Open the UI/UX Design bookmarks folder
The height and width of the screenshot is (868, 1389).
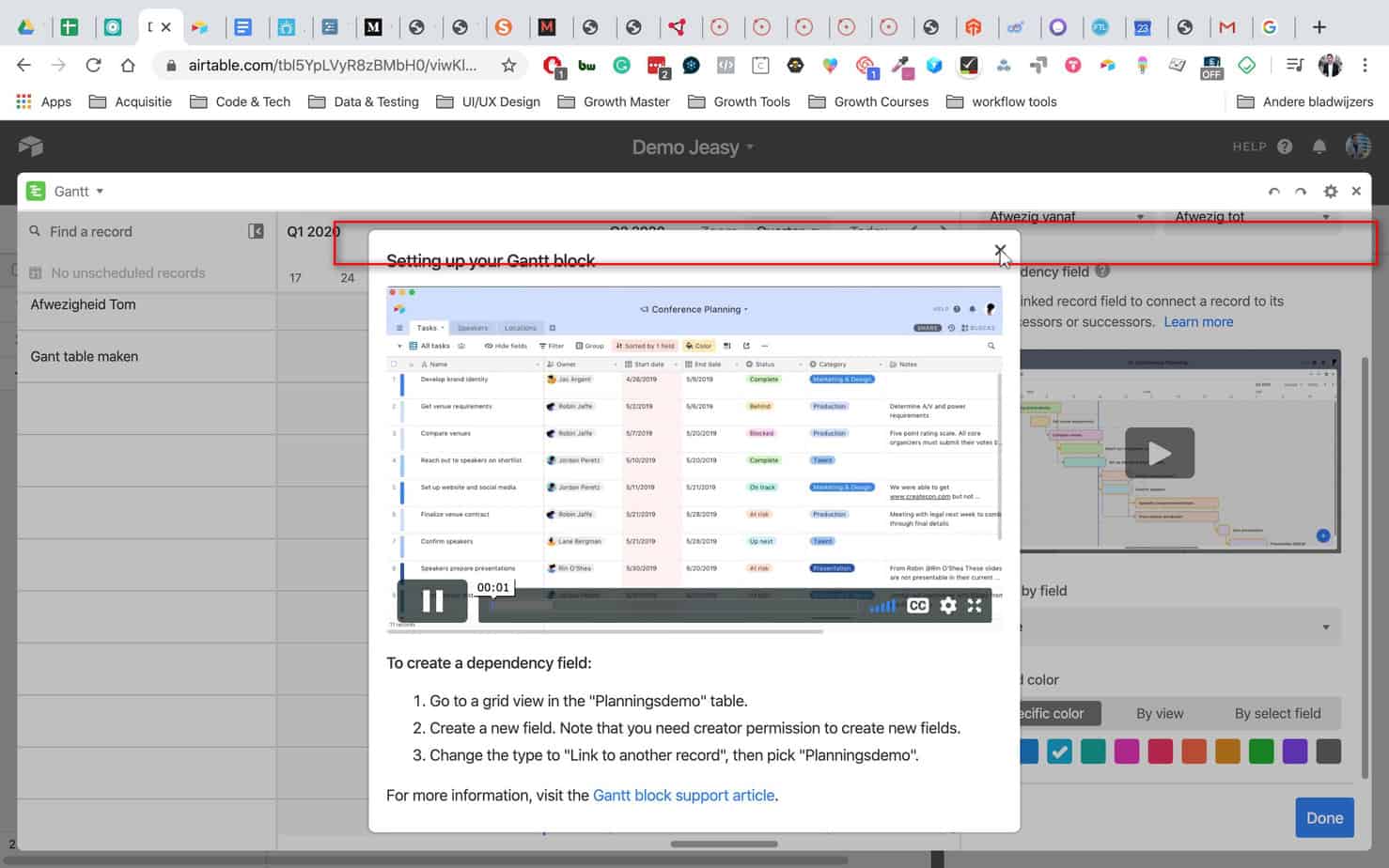tap(488, 101)
